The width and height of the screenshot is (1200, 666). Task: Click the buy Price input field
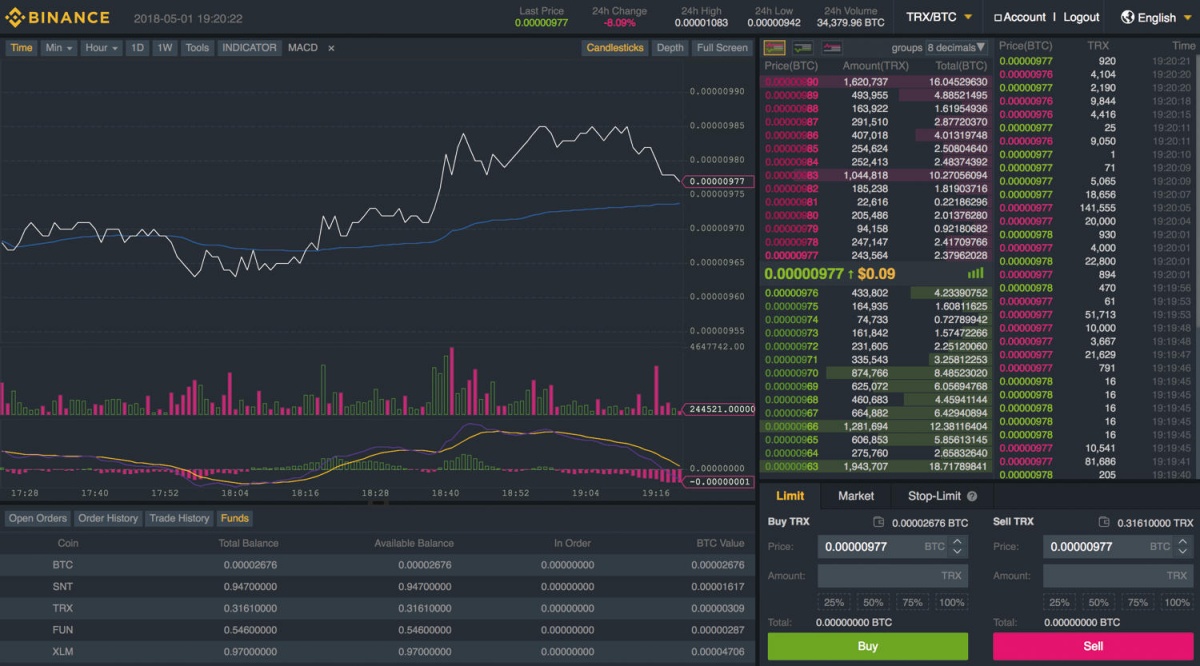[x=893, y=547]
